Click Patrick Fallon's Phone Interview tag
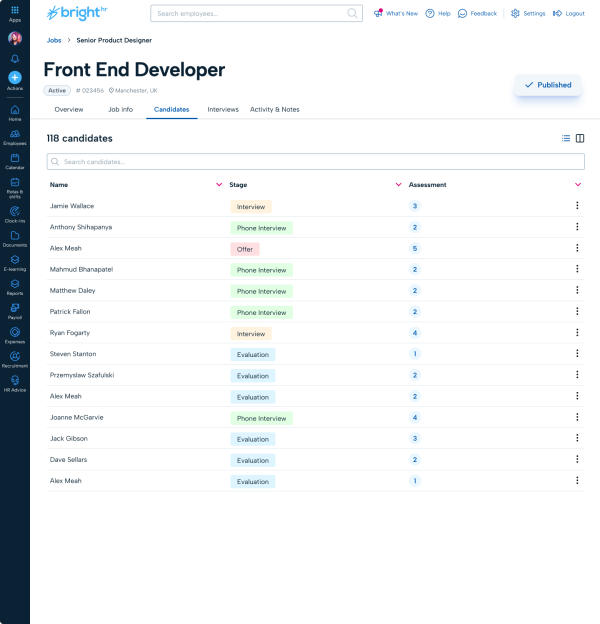Viewport: 600px width, 624px height. pyautogui.click(x=262, y=312)
